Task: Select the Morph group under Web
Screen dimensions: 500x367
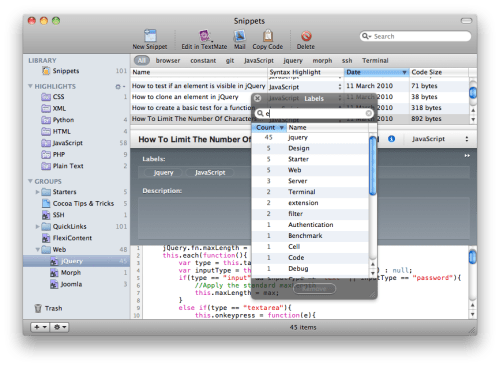Action: pos(71,273)
